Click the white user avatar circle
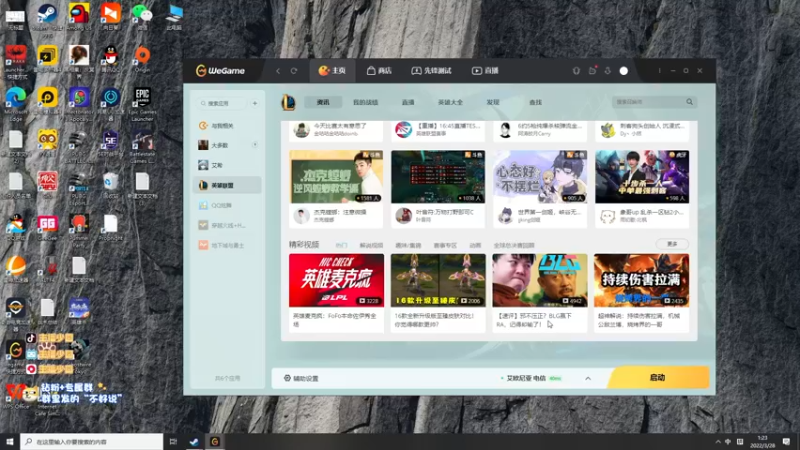Screen dimensions: 800x450 [623, 71]
